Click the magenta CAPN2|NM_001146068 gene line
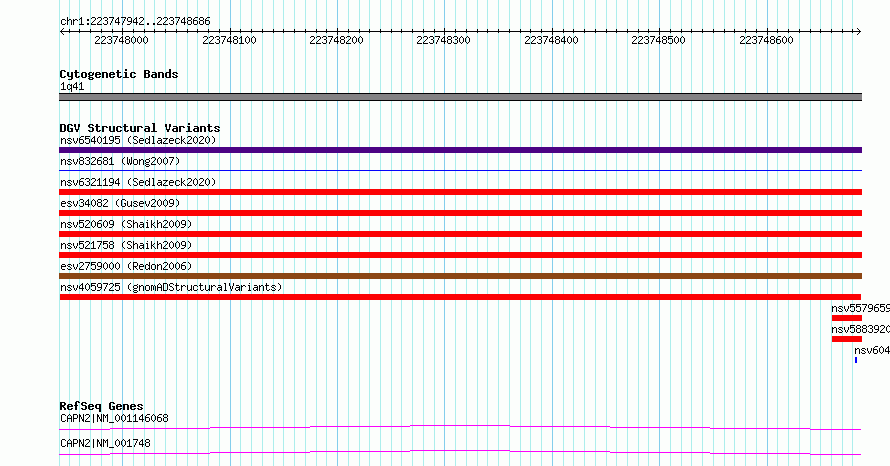 click(x=460, y=427)
